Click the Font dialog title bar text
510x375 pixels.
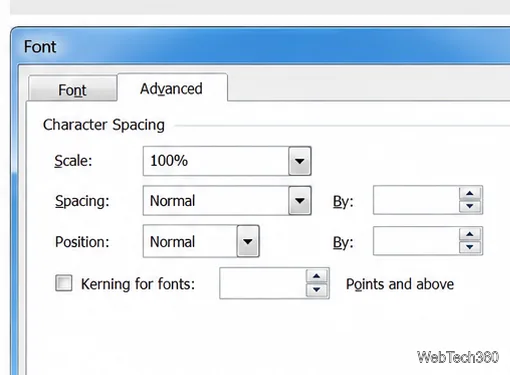pos(40,47)
